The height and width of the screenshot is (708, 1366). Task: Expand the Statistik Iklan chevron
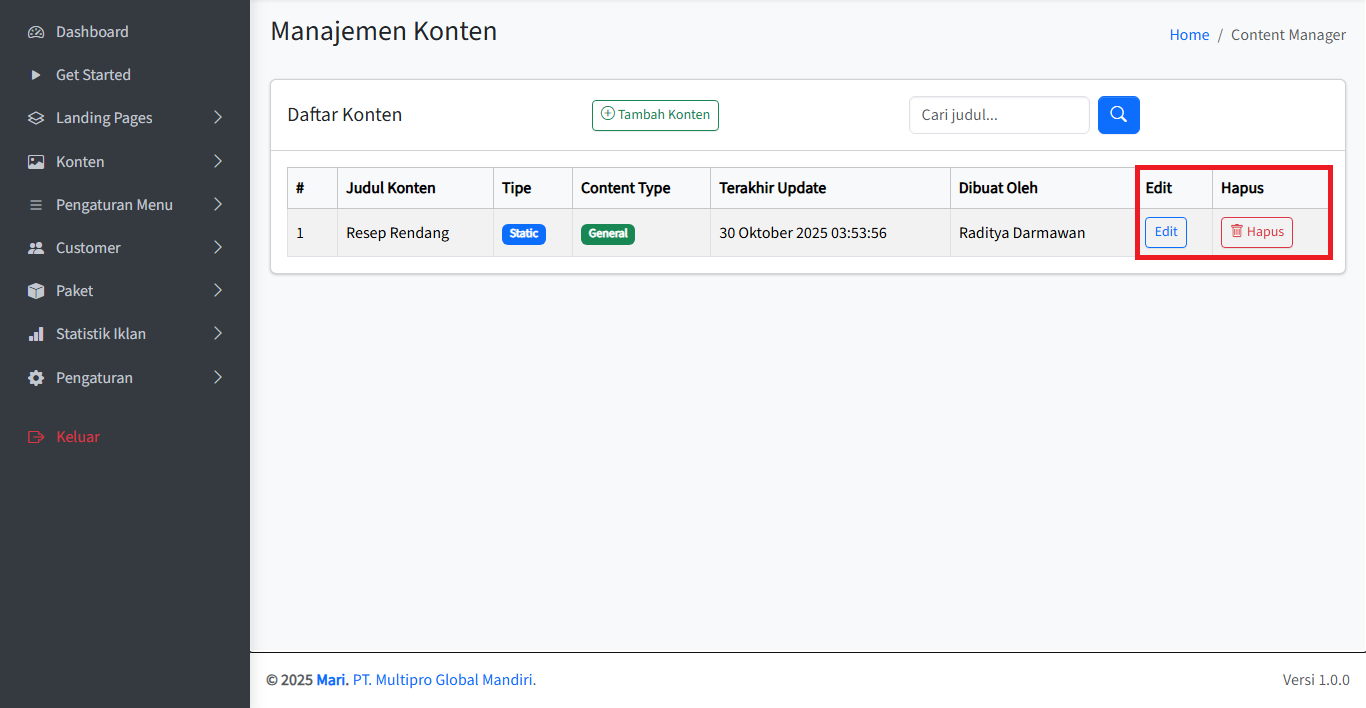point(218,334)
